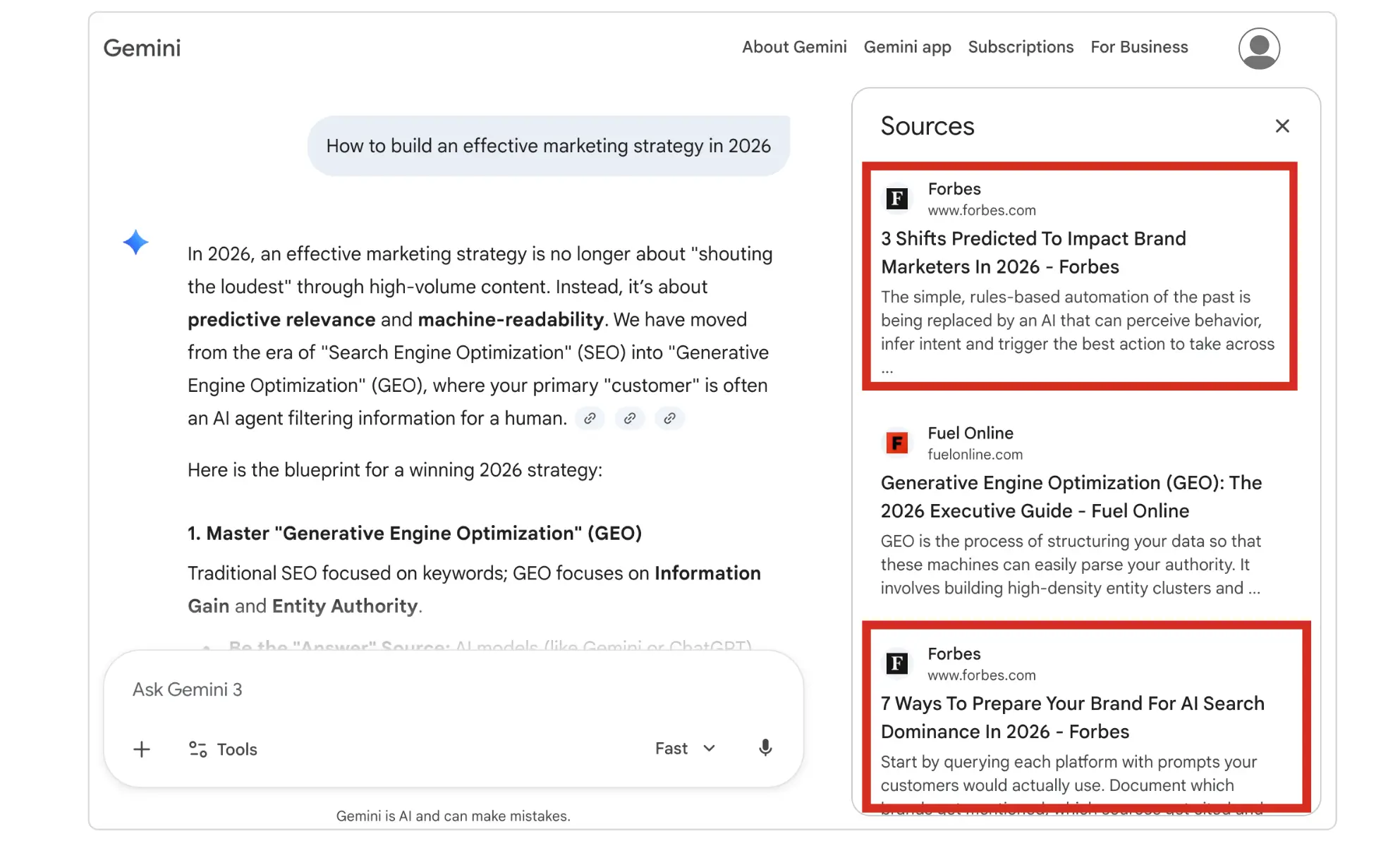Click the user profile avatar icon
1400x848 pixels.
tap(1259, 49)
